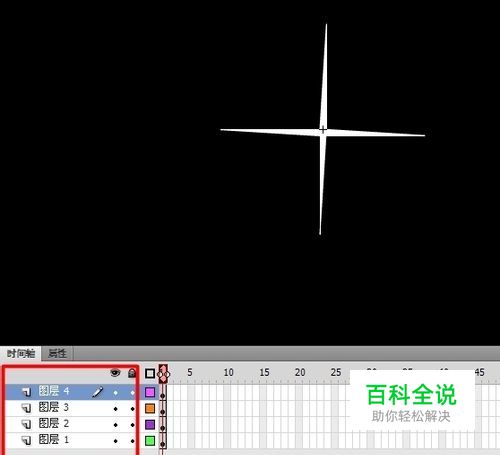The height and width of the screenshot is (455, 500).
Task: Click the layer page icon beside 图层 4
Action: coord(26,392)
